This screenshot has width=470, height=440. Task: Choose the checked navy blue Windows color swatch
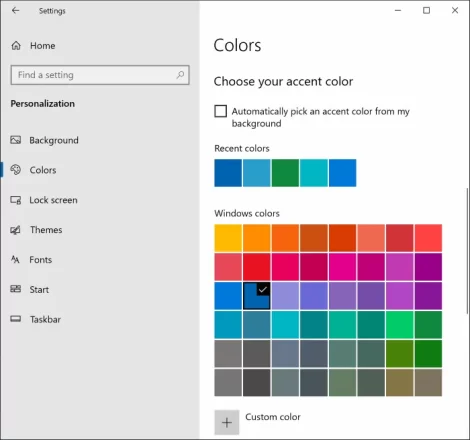click(x=257, y=296)
